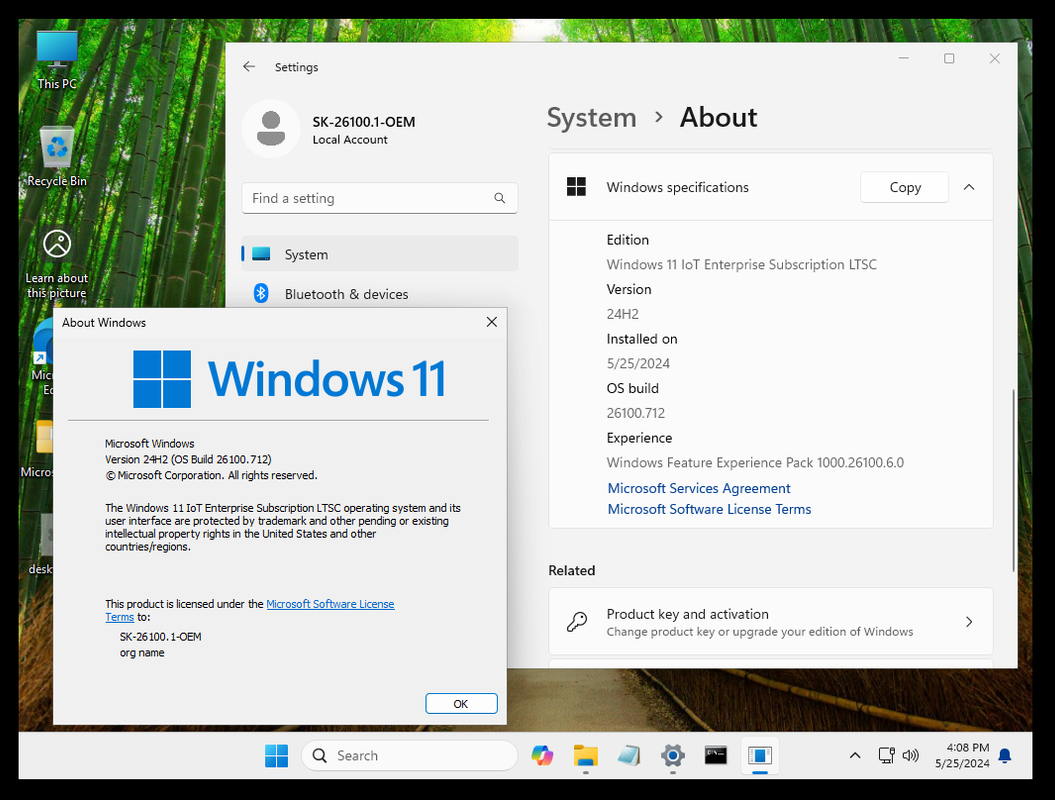Select System in the Settings sidebar

(x=379, y=254)
